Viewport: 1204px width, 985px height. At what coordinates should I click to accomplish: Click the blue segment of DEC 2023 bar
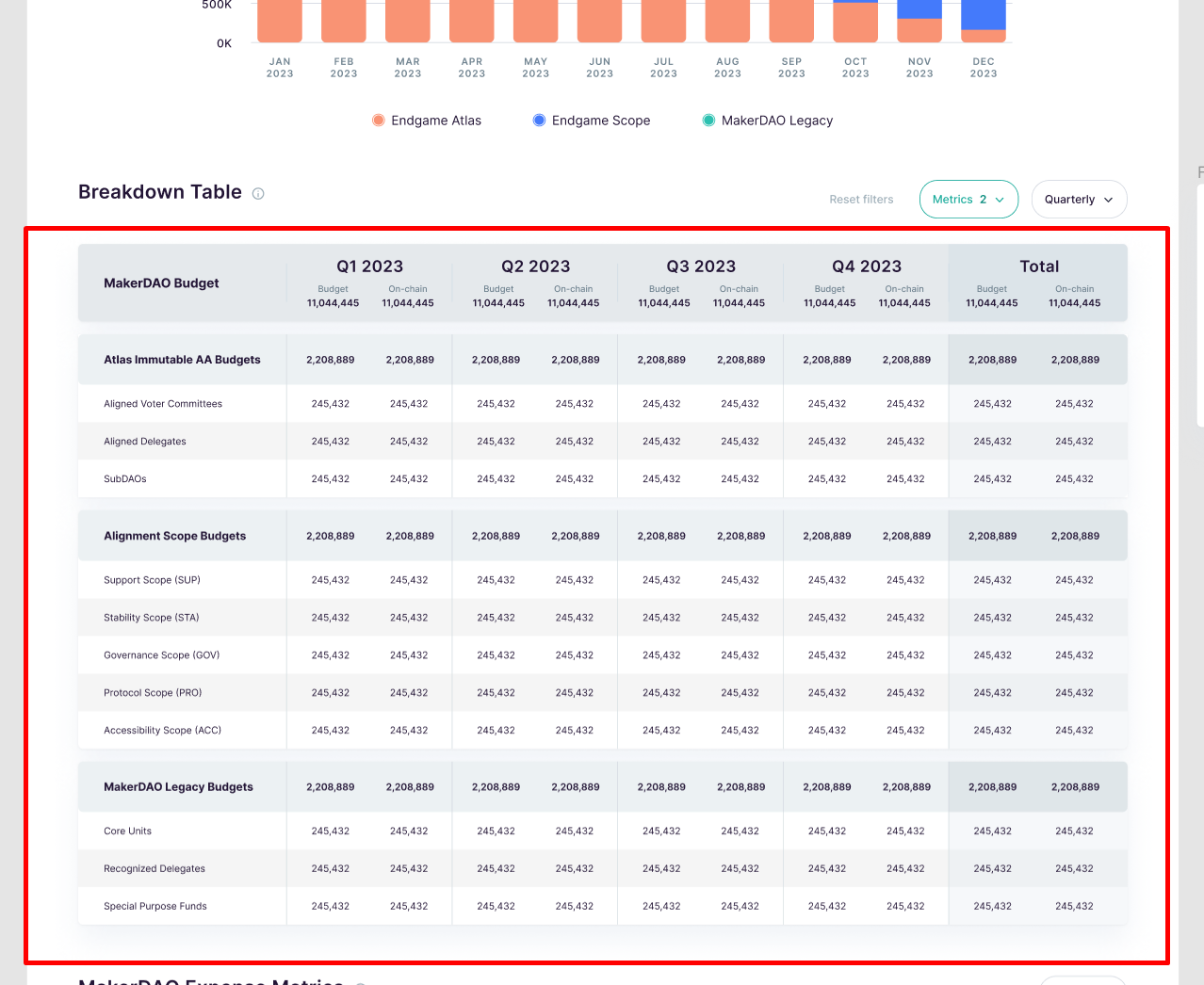[x=983, y=13]
